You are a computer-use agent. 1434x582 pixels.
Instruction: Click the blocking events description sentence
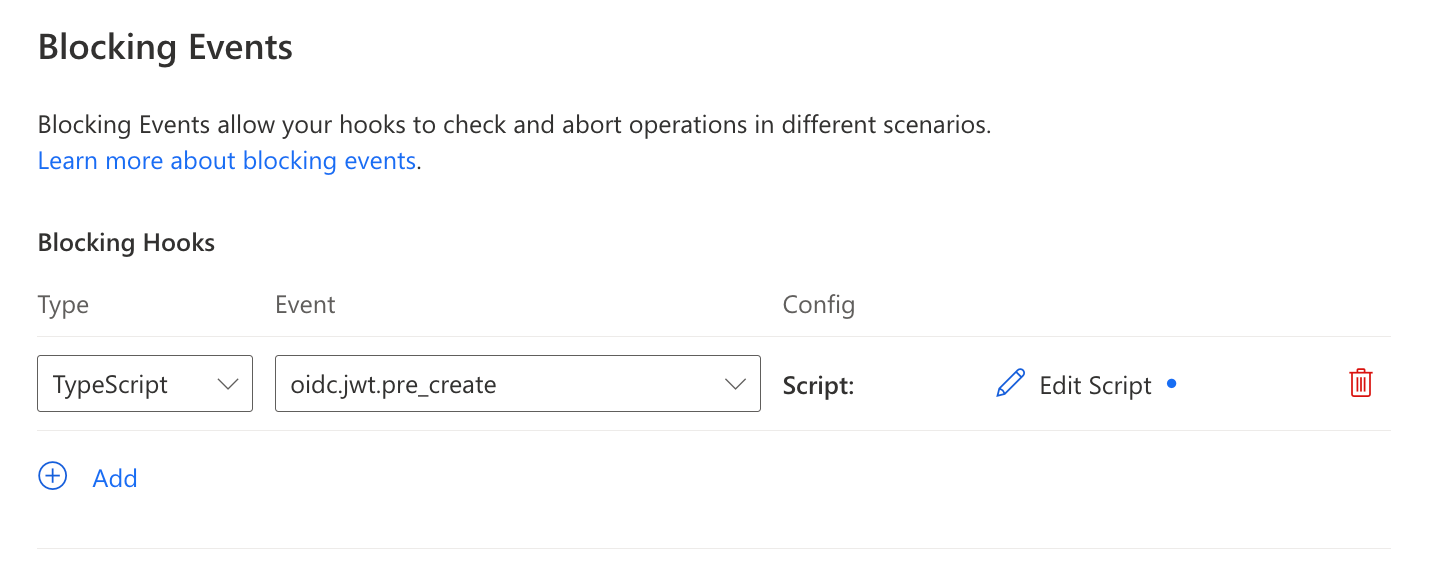514,126
